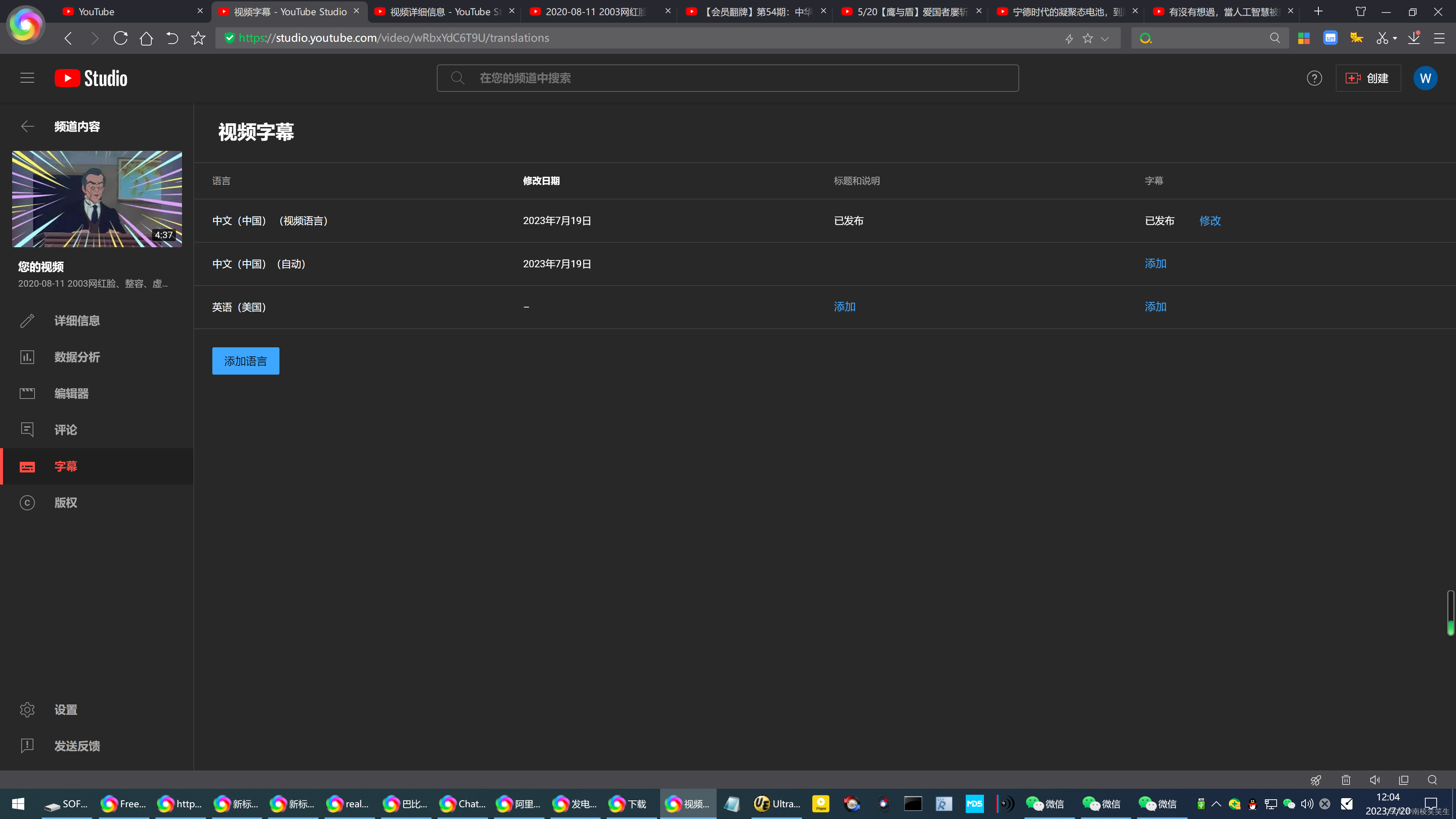Viewport: 1456px width, 819px height.
Task: Click the browser reload page icon
Action: [121, 38]
